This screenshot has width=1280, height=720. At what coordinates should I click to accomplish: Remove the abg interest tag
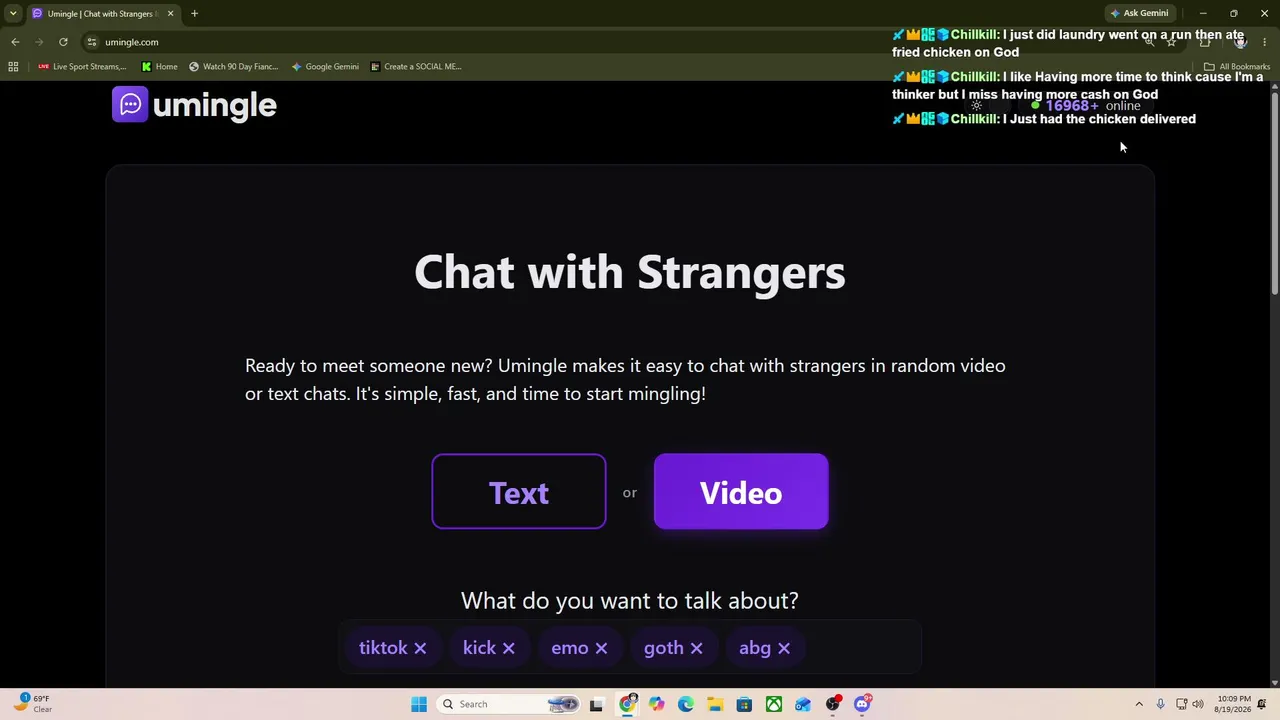[x=784, y=648]
